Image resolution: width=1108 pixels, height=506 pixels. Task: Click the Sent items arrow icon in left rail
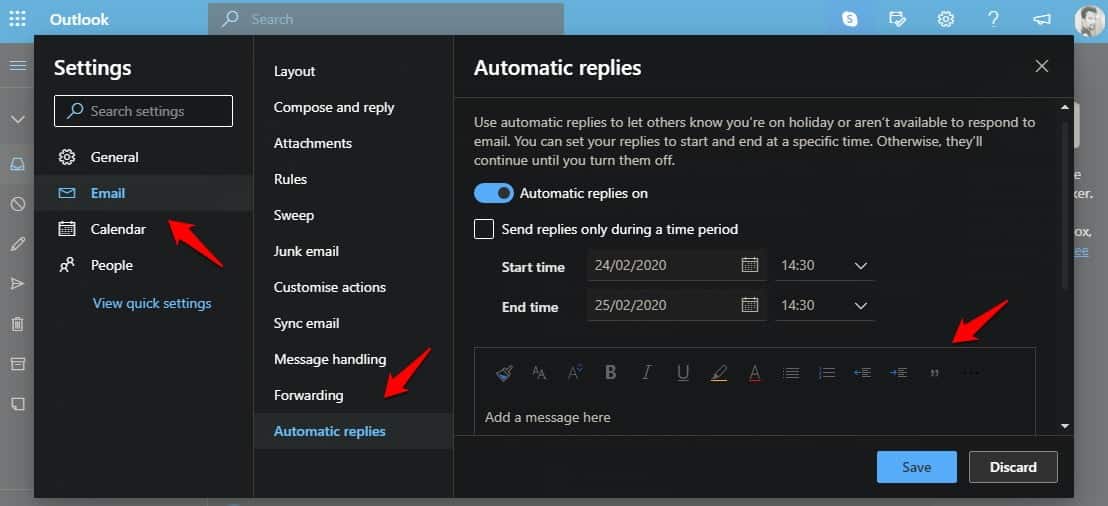click(18, 284)
